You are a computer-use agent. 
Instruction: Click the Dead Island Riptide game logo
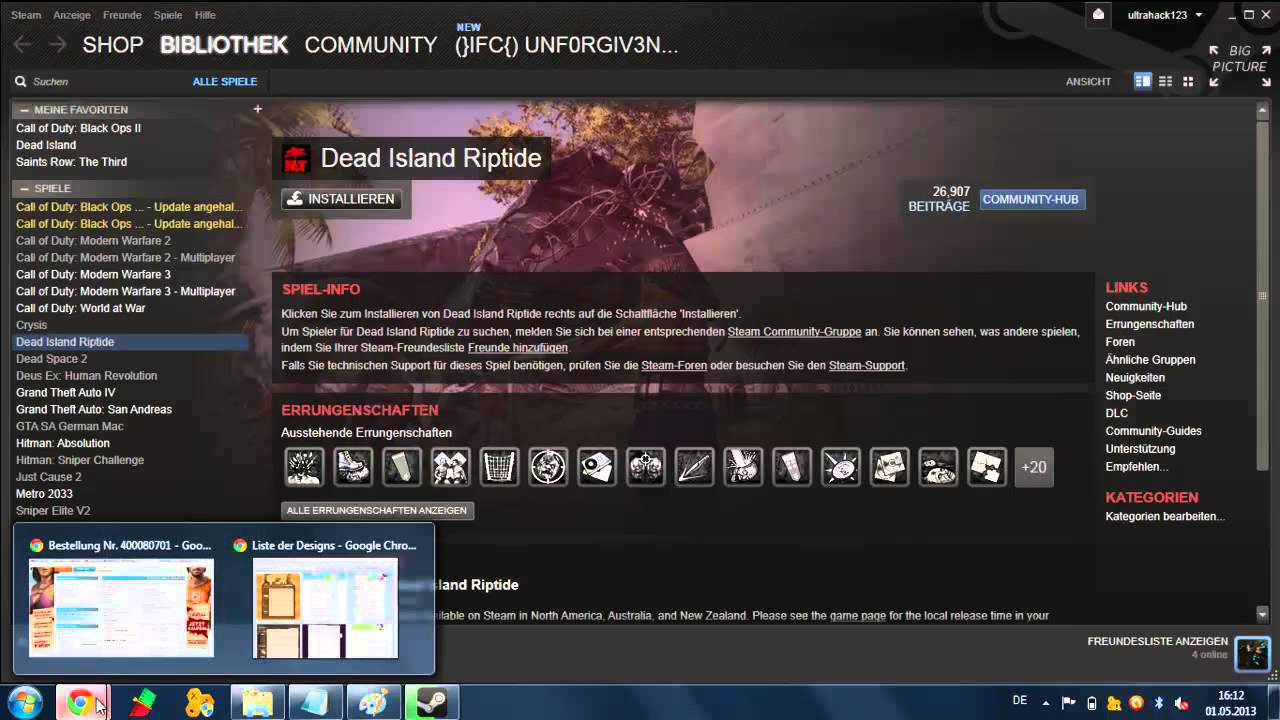pos(296,158)
